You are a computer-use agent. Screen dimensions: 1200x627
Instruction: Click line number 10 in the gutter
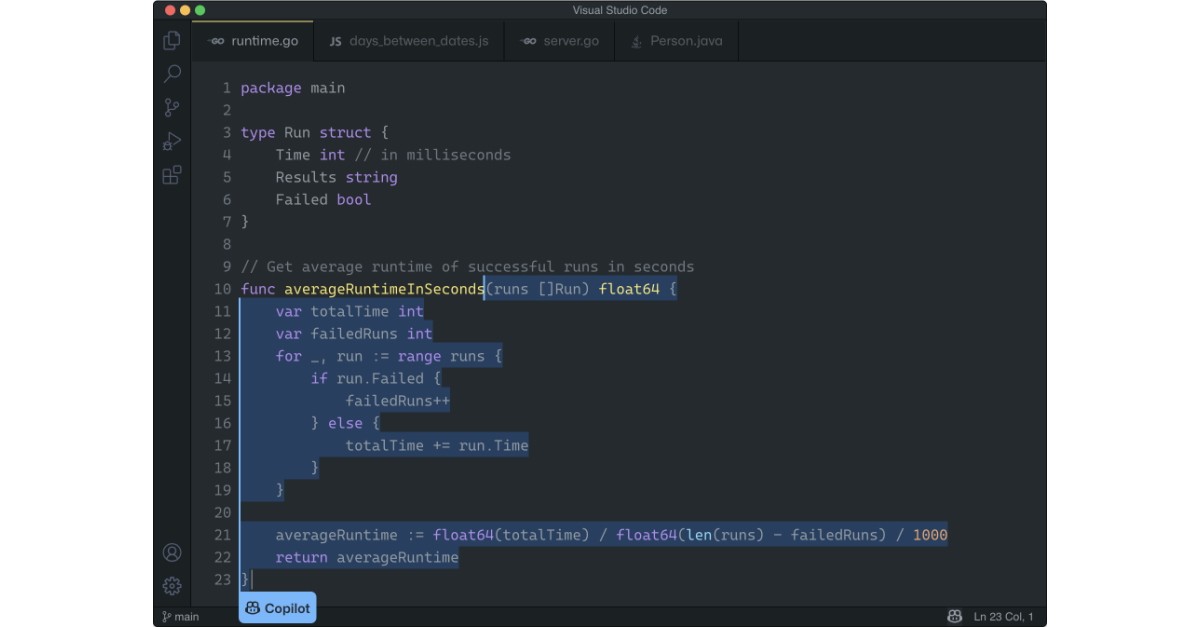tap(222, 289)
